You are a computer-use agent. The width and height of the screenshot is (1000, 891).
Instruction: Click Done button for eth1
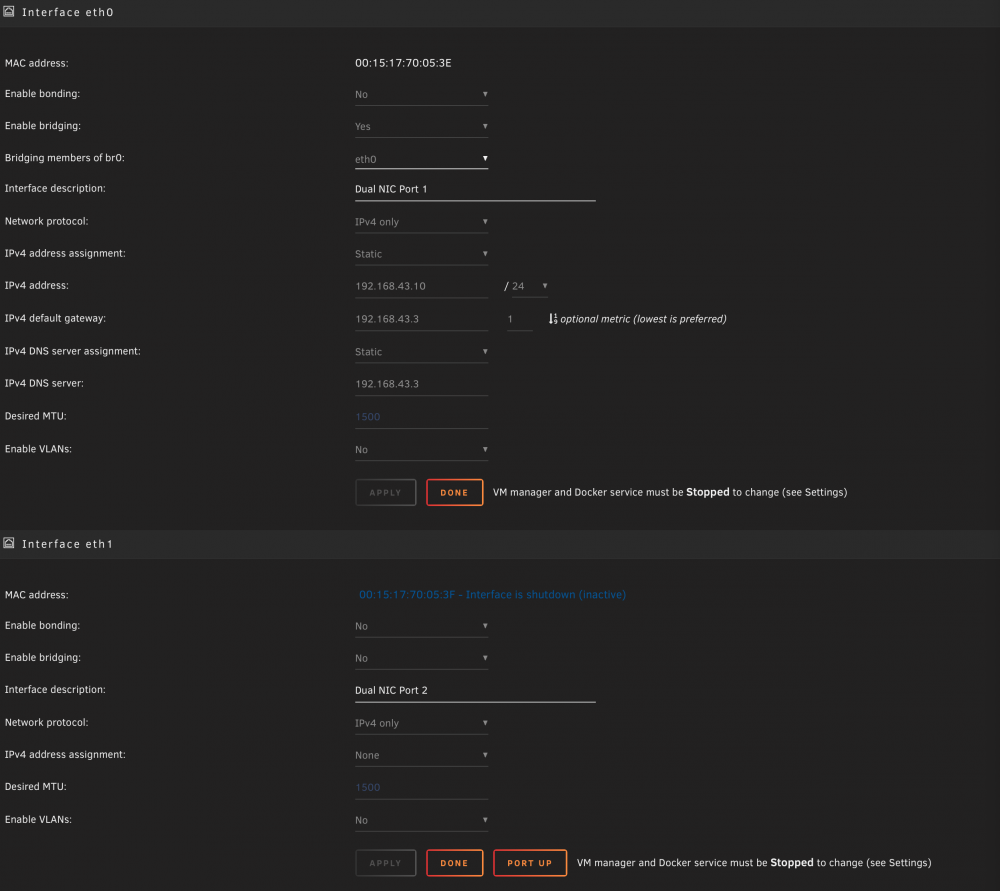(x=454, y=863)
